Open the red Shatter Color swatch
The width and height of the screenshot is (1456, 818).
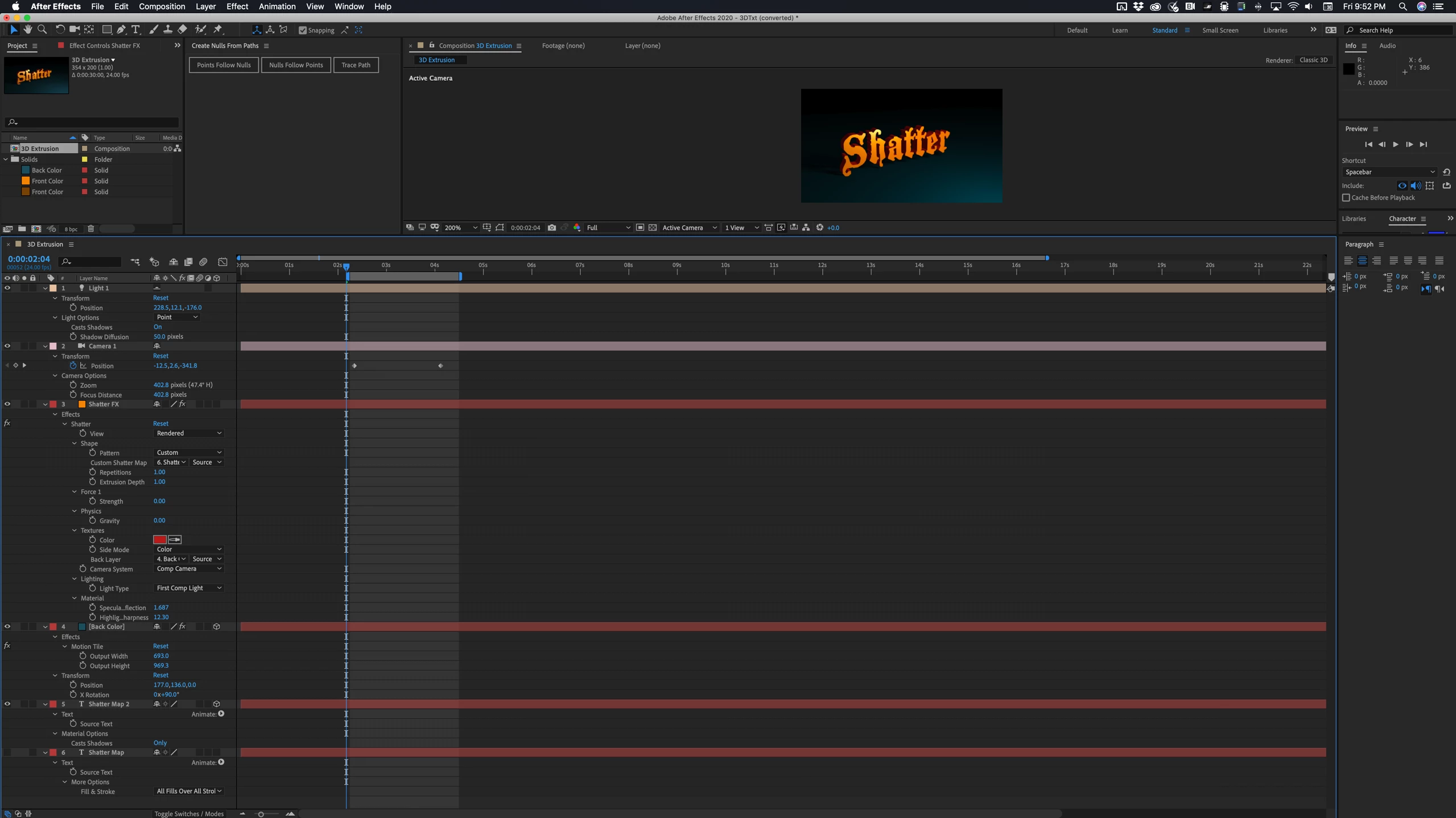click(159, 540)
